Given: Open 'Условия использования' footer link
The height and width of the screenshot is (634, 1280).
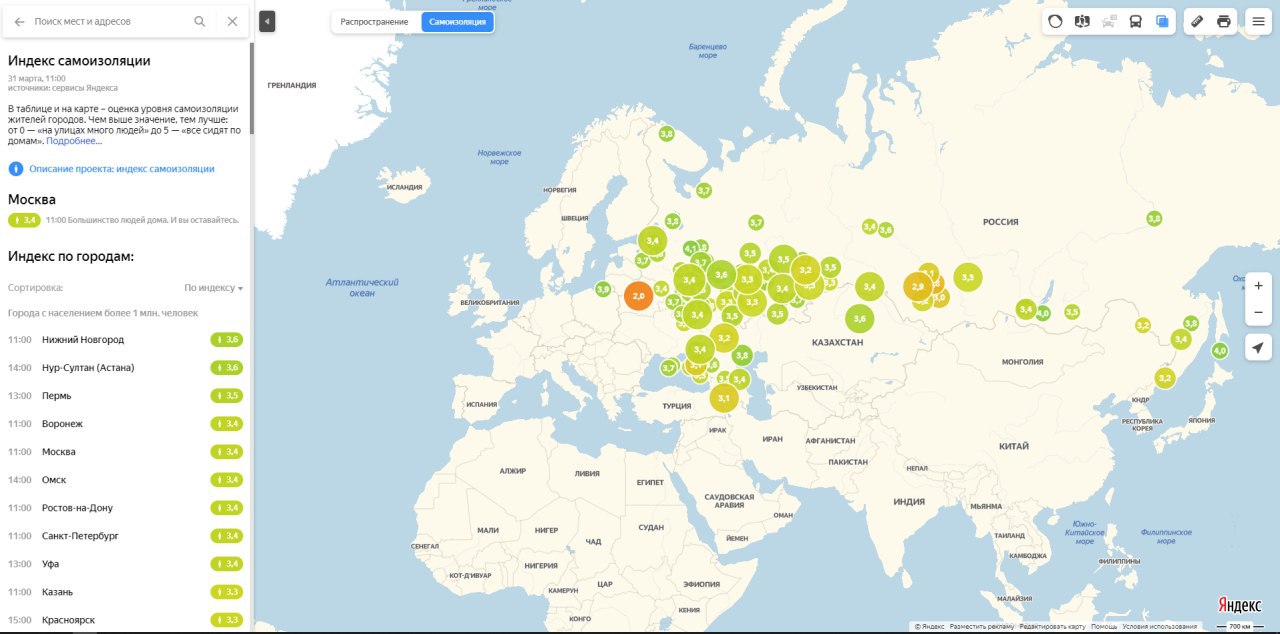Looking at the screenshot, I should pyautogui.click(x=1160, y=627).
